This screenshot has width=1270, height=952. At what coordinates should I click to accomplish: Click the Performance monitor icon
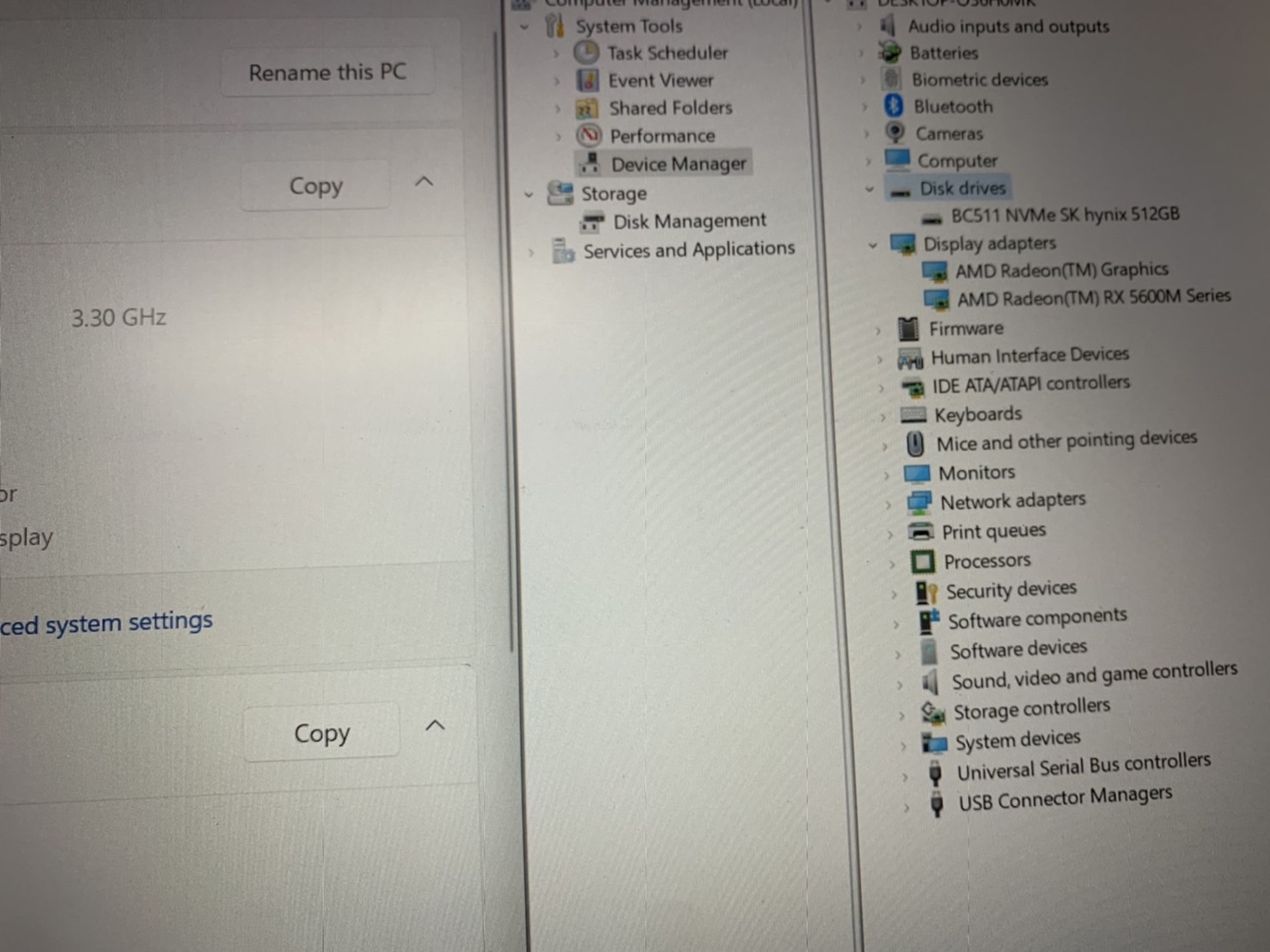(x=589, y=136)
